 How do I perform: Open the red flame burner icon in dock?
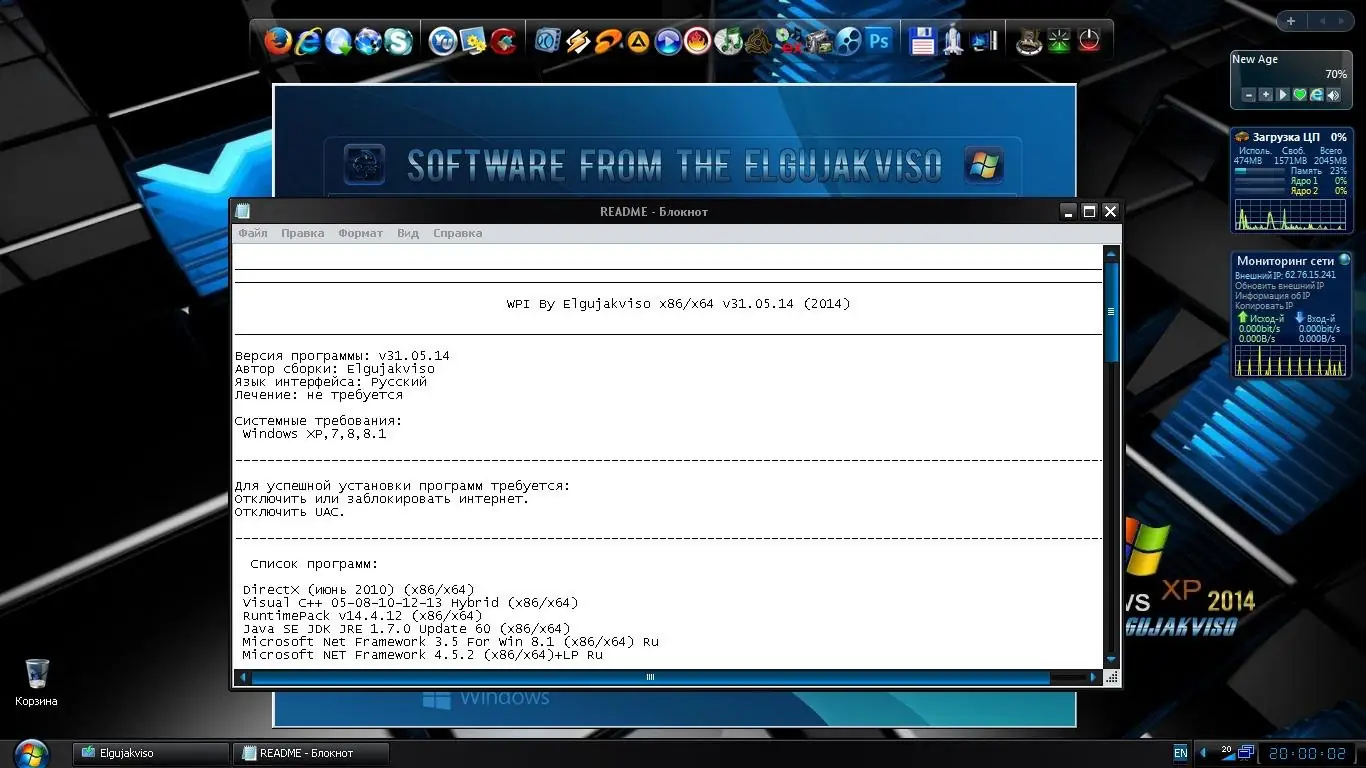(x=698, y=41)
